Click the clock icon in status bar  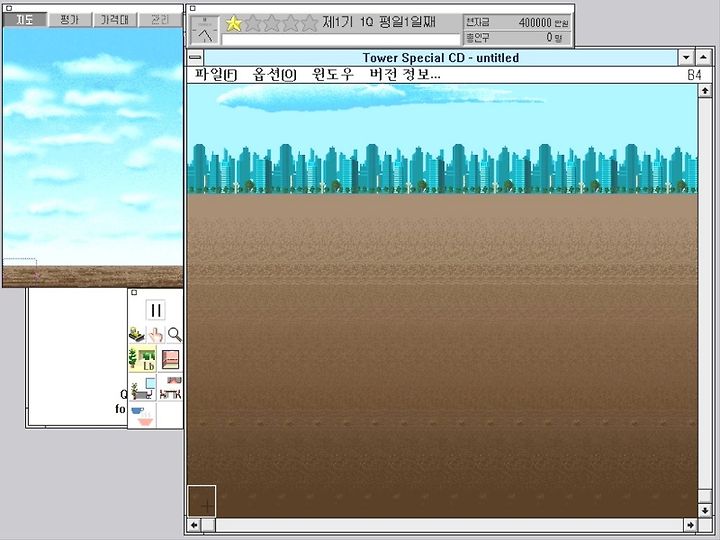[x=205, y=30]
